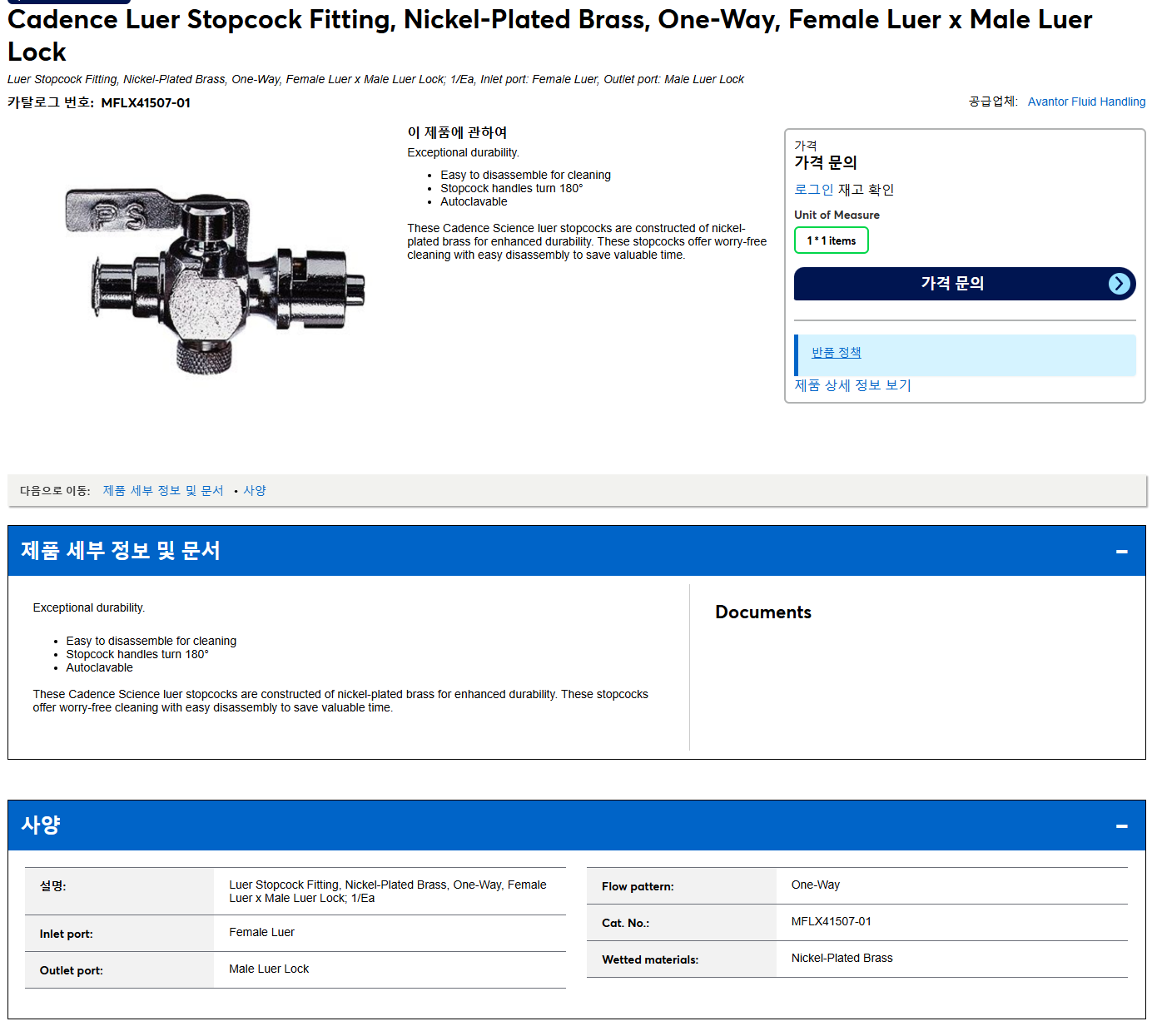This screenshot has height=1036, width=1152.
Task: Collapse the 사양 section with minus icon
Action: pos(1121,825)
